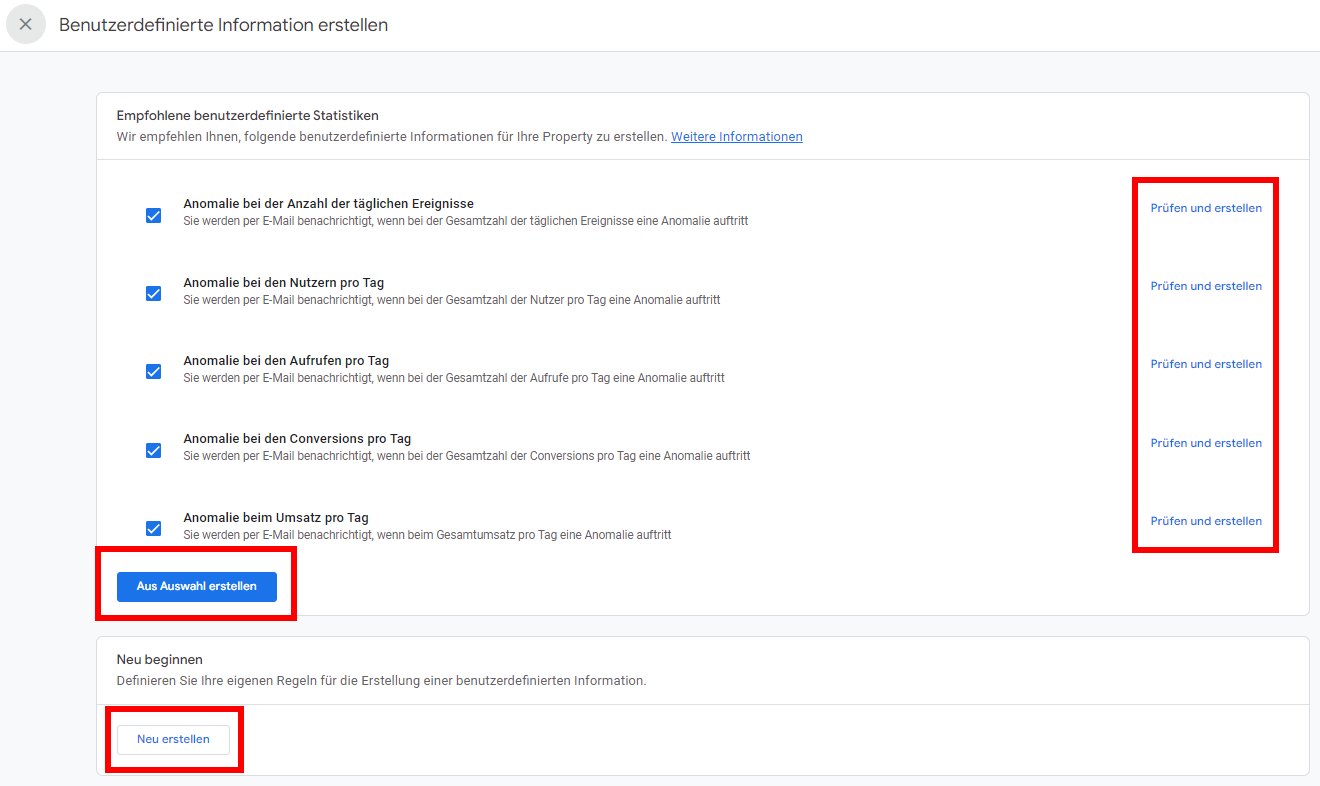Select the Anomalie bei den Aufrufen pro Tag title
This screenshot has width=1320, height=786.
(x=286, y=361)
